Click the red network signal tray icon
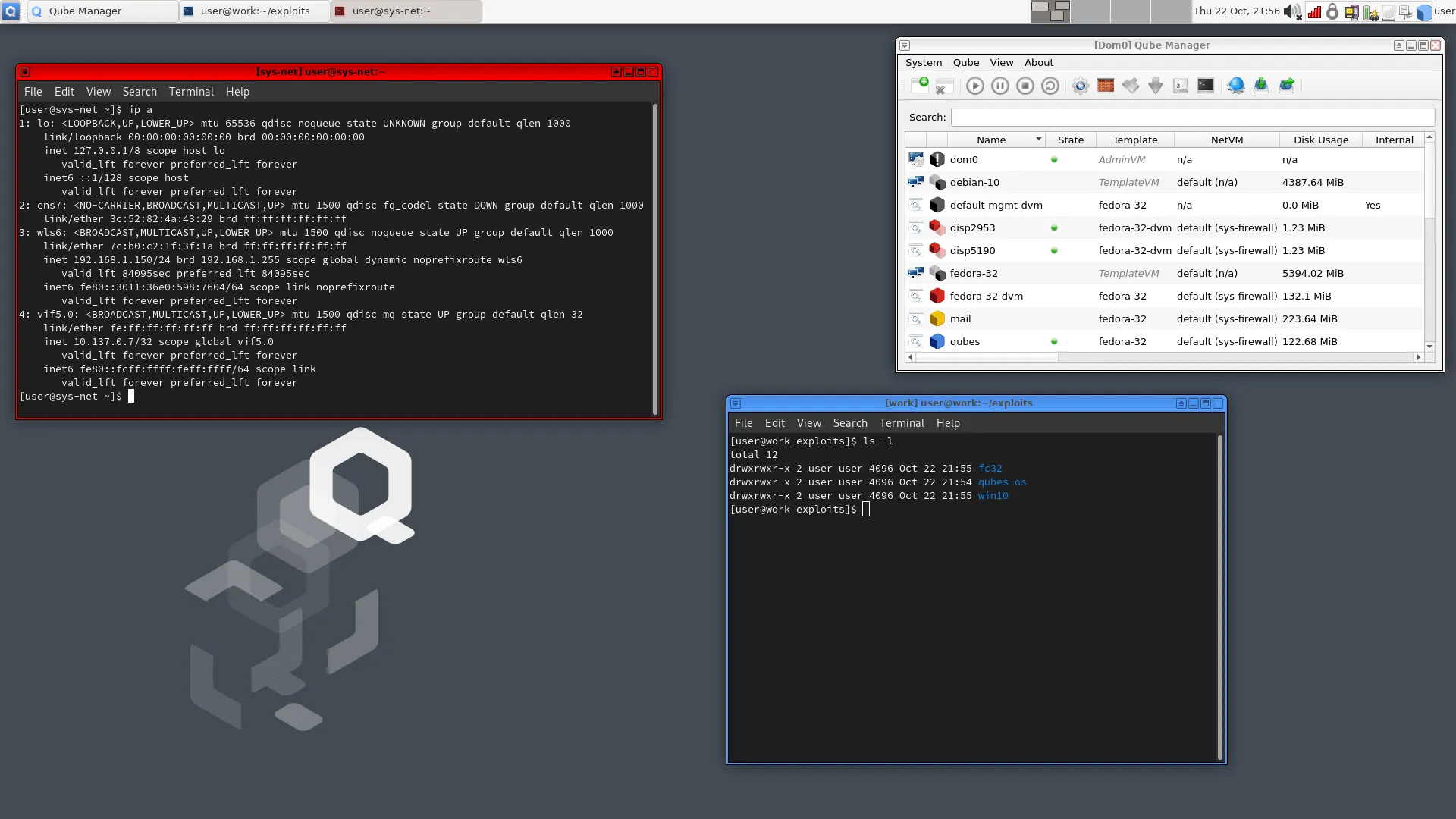The width and height of the screenshot is (1456, 819). (1313, 11)
